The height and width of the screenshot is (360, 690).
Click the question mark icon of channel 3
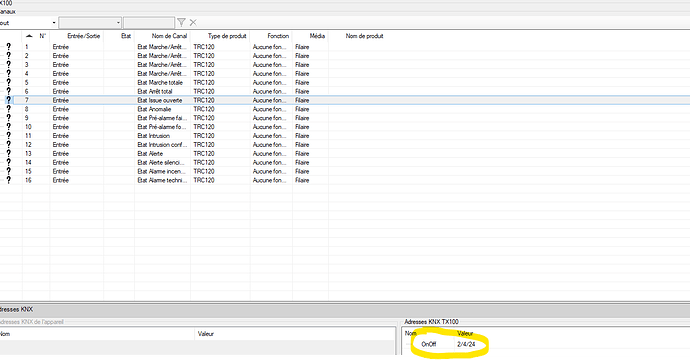click(8, 64)
